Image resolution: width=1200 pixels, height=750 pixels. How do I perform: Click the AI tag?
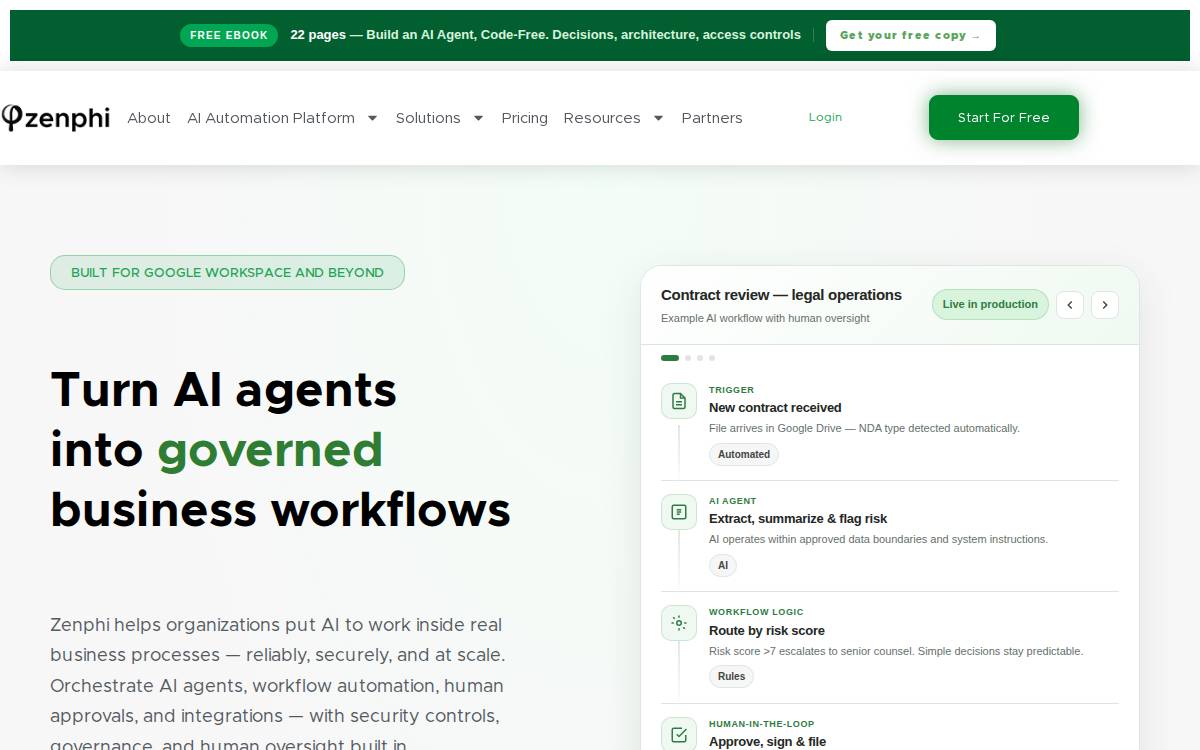723,565
